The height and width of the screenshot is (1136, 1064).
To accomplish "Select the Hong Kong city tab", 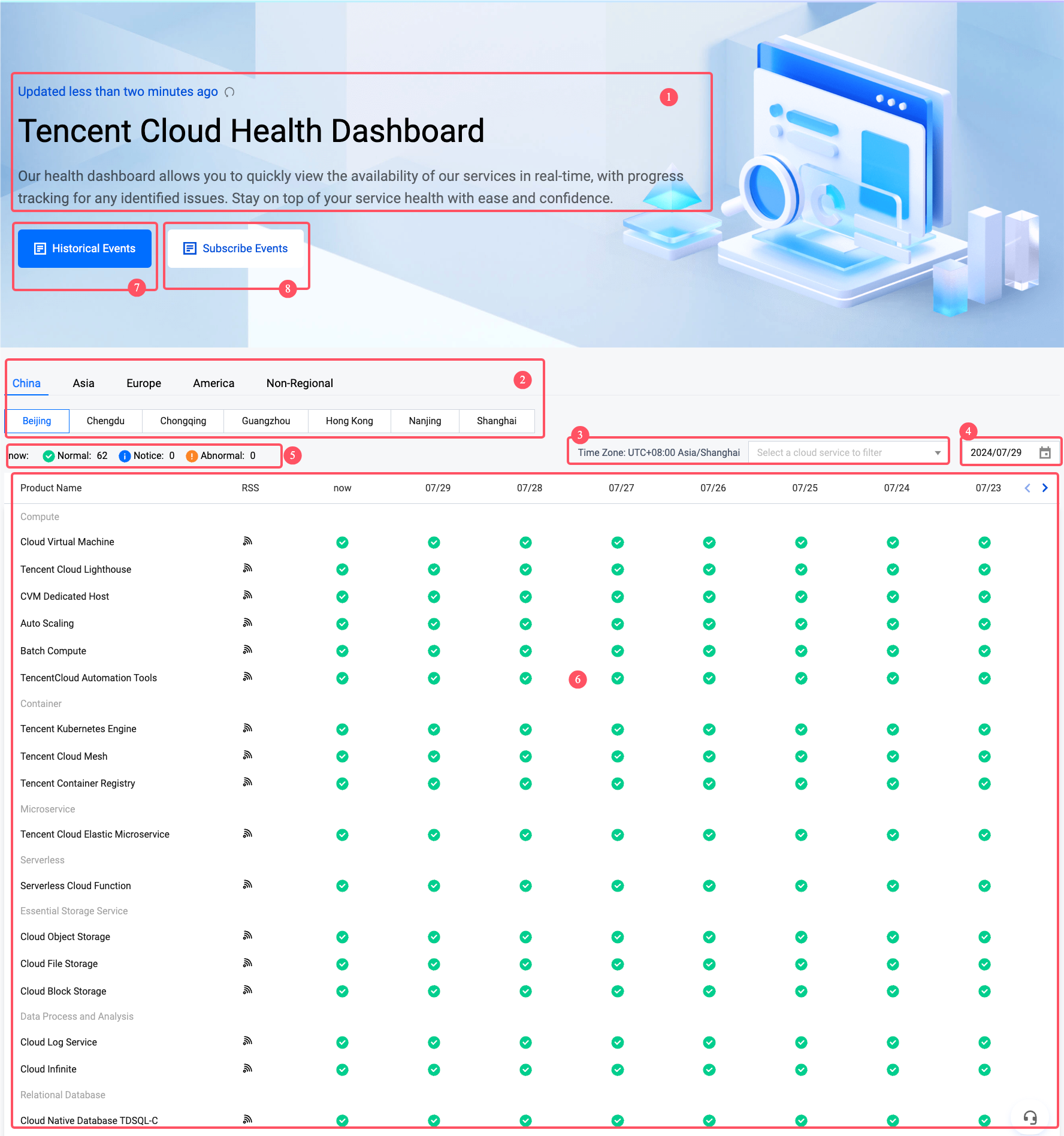I will tap(349, 421).
